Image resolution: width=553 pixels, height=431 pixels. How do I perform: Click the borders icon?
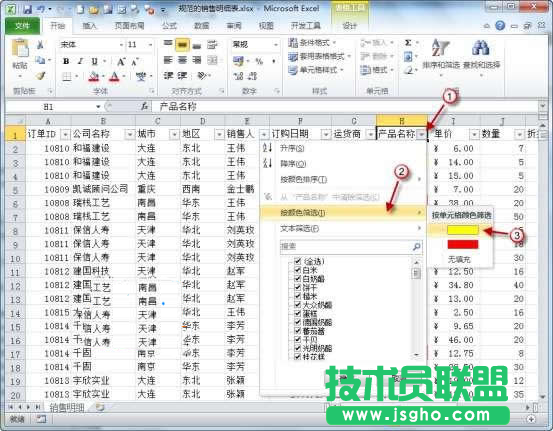coord(67,76)
